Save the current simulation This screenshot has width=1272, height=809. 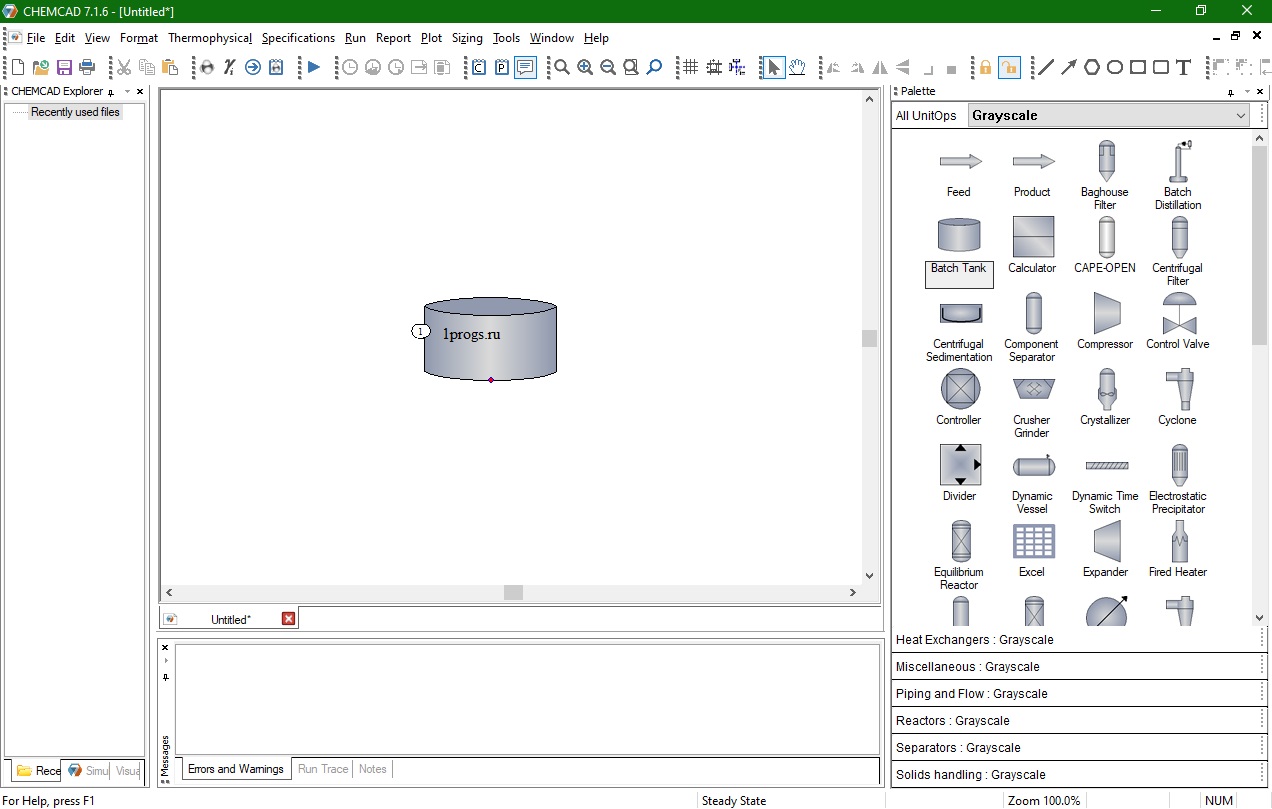coord(64,67)
